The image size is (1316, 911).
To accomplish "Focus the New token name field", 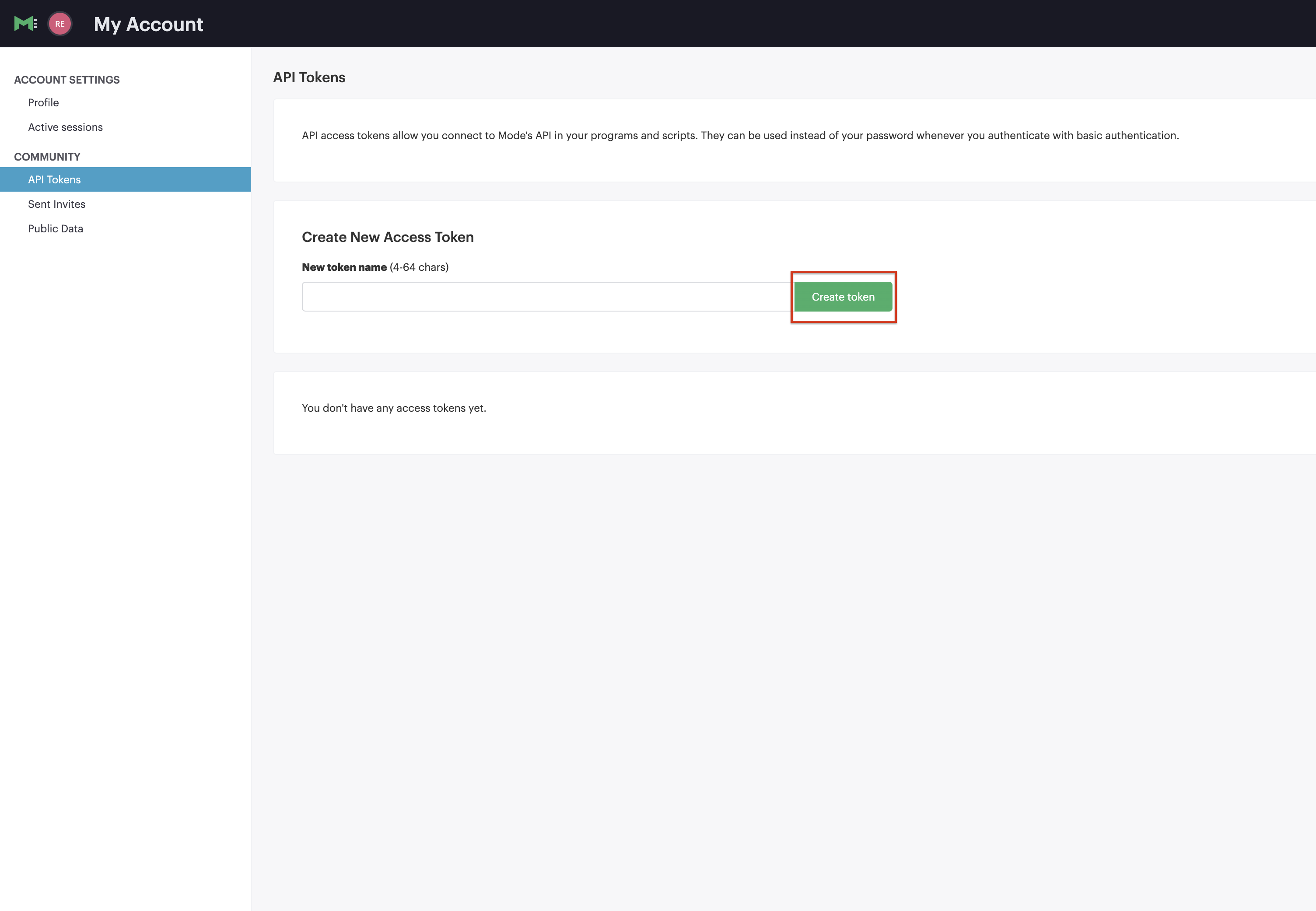I will (x=548, y=297).
